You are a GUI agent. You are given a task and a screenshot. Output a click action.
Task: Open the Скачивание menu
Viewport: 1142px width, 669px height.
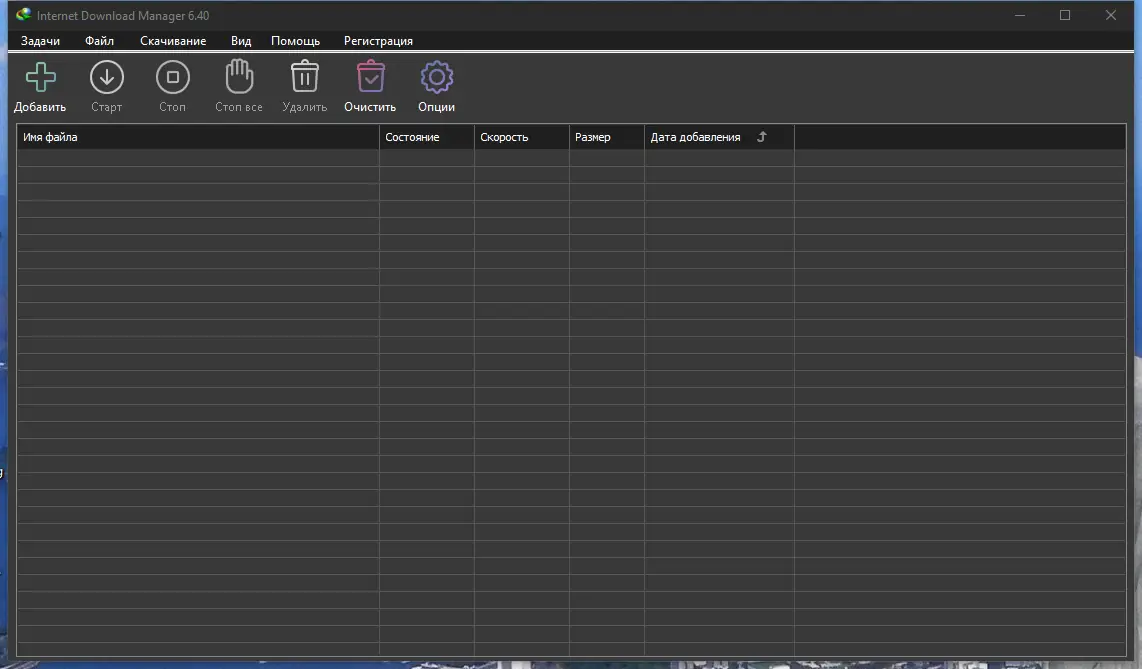(x=173, y=41)
